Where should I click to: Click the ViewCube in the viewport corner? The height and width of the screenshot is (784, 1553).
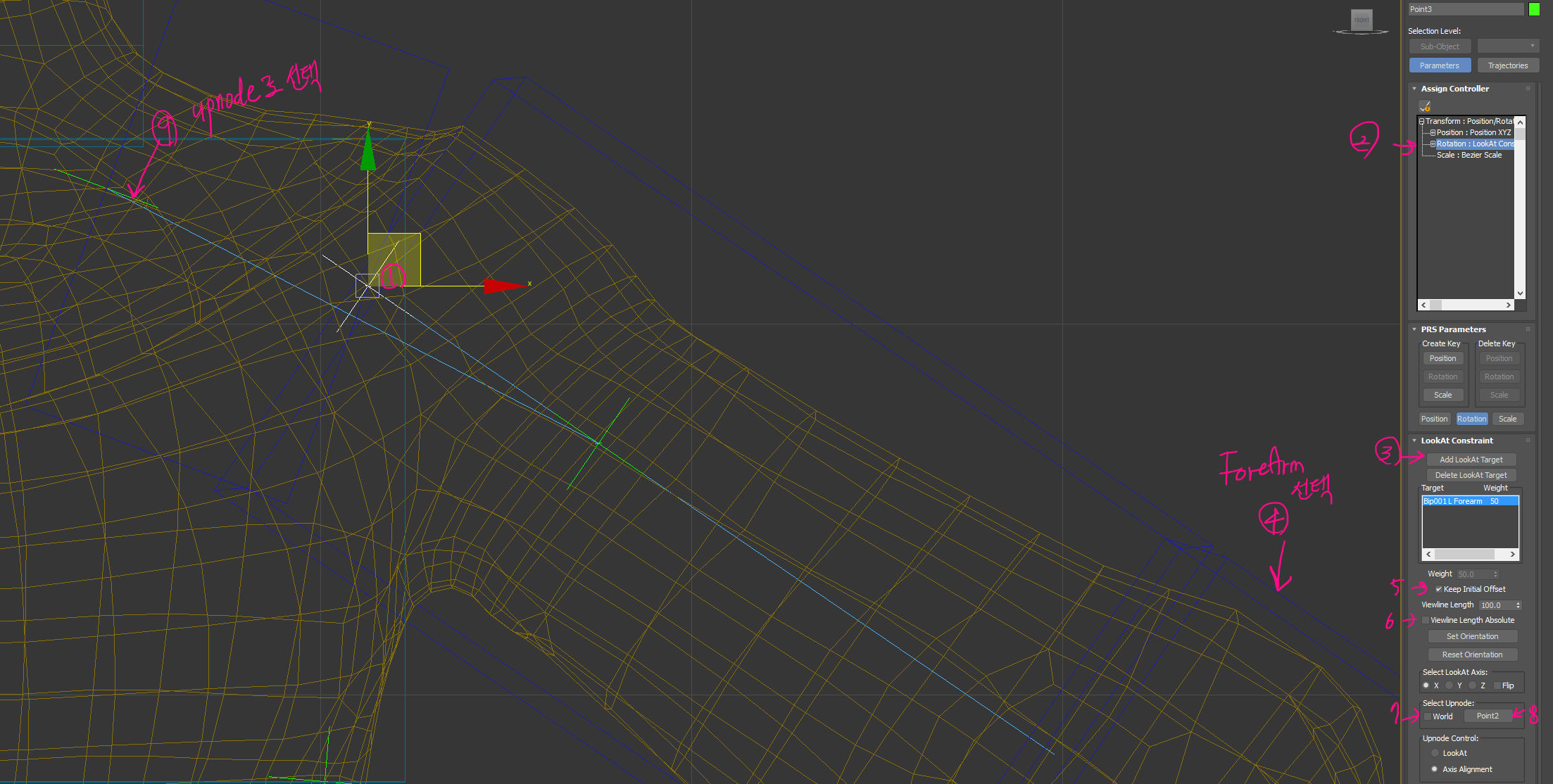(1362, 20)
